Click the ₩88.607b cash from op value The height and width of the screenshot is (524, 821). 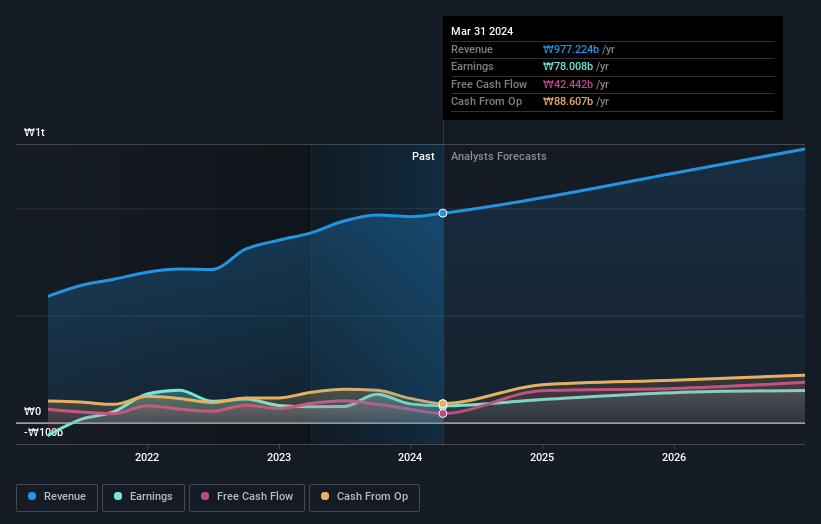pyautogui.click(x=568, y=102)
